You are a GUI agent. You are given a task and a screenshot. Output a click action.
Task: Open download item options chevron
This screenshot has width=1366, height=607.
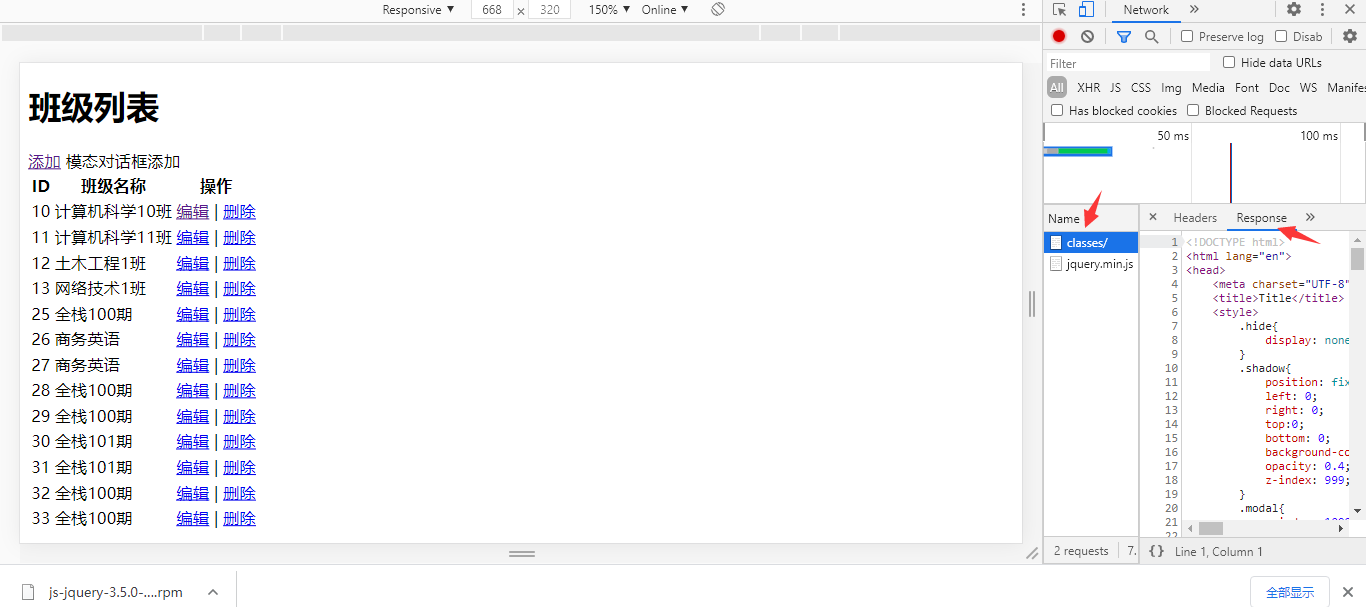pyautogui.click(x=213, y=592)
